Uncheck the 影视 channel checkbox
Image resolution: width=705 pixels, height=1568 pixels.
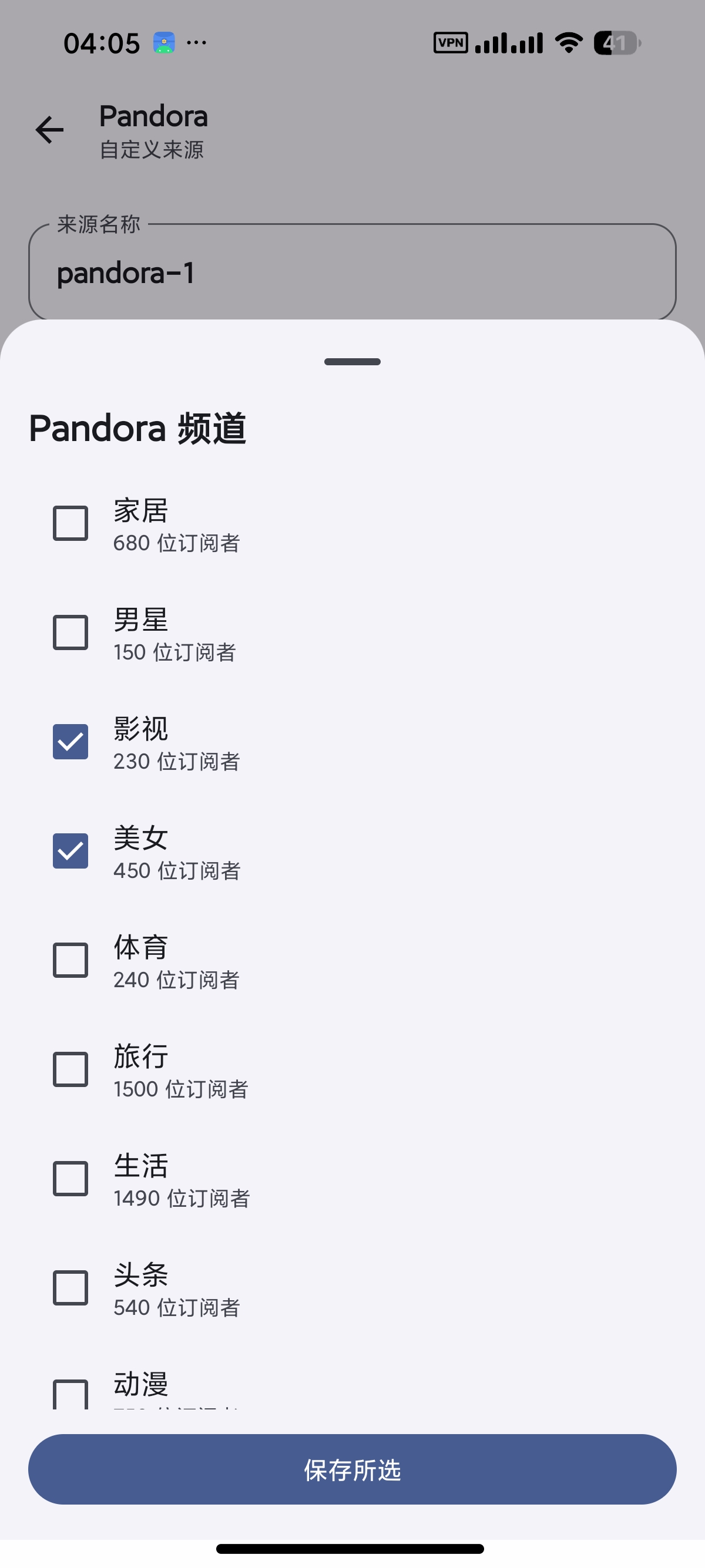pos(70,741)
